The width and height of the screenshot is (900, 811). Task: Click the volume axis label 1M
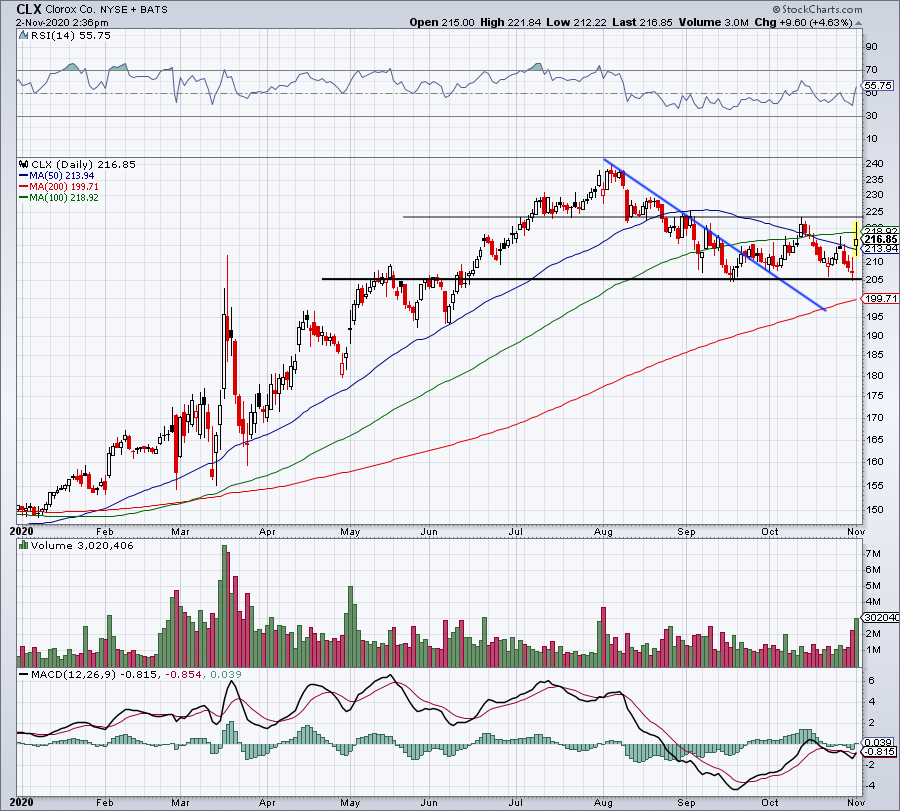coord(873,650)
